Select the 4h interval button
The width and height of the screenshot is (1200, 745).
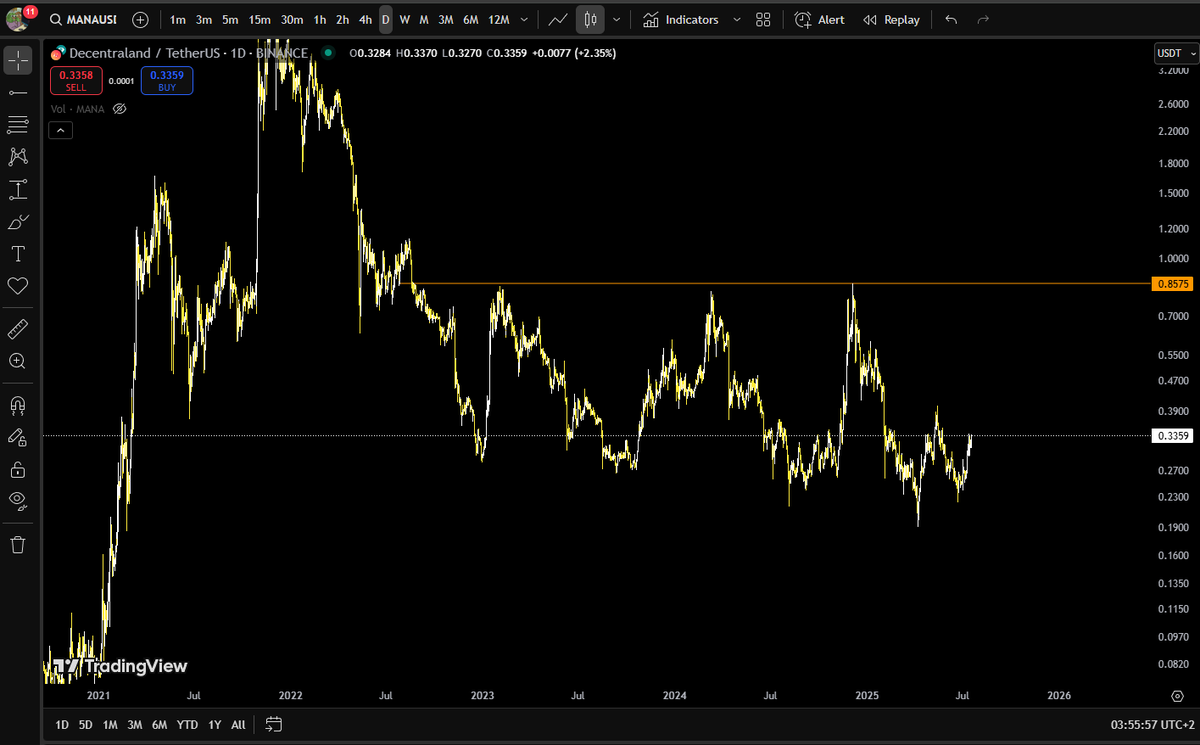(x=366, y=19)
